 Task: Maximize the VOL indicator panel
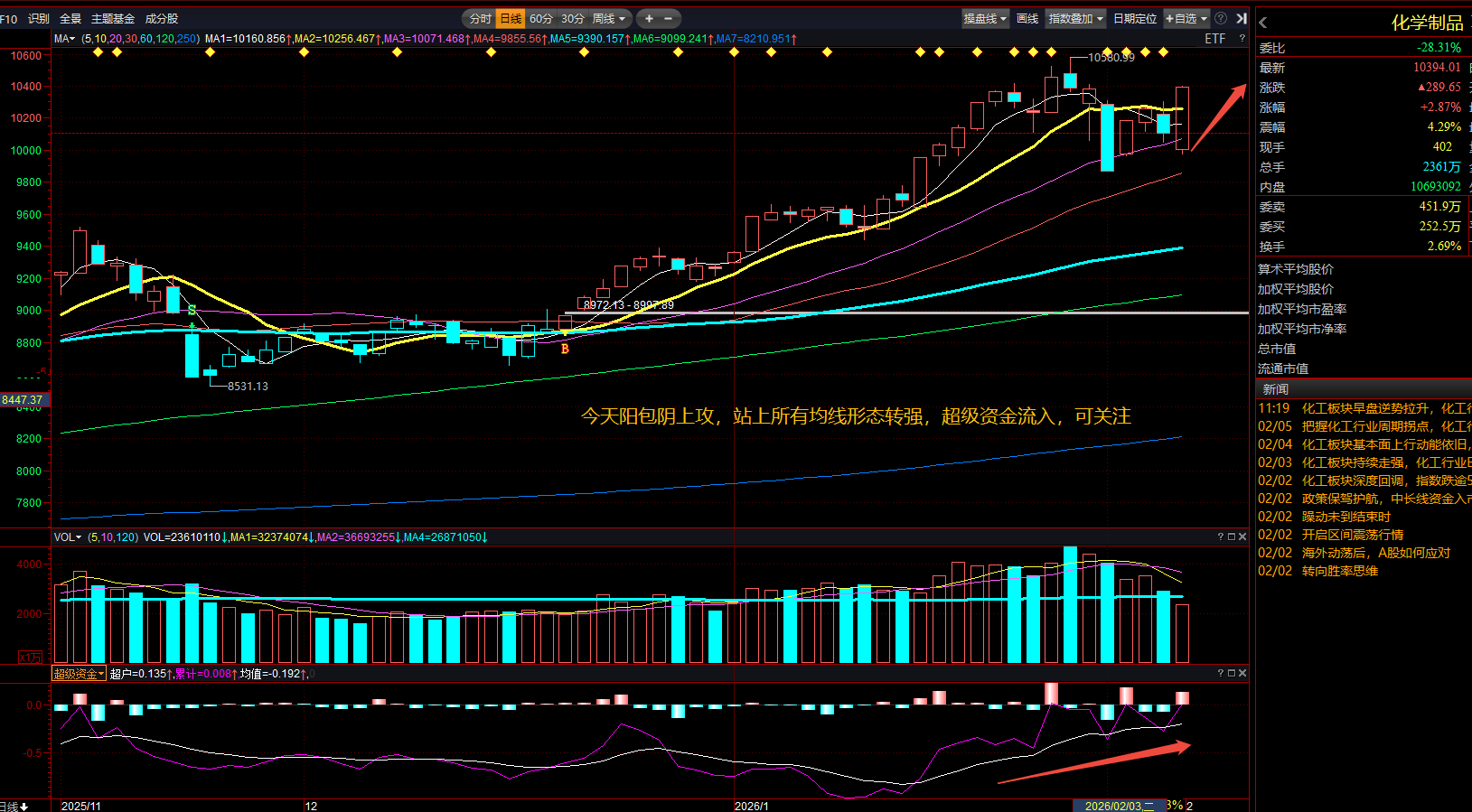tap(1231, 537)
